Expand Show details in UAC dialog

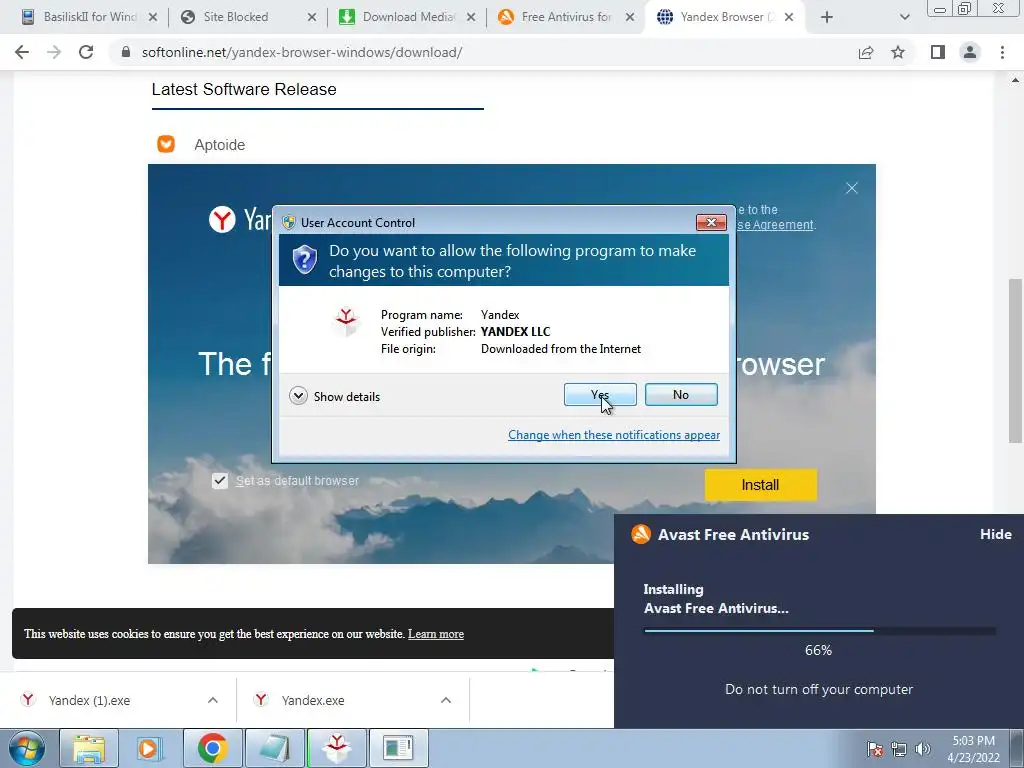(334, 396)
